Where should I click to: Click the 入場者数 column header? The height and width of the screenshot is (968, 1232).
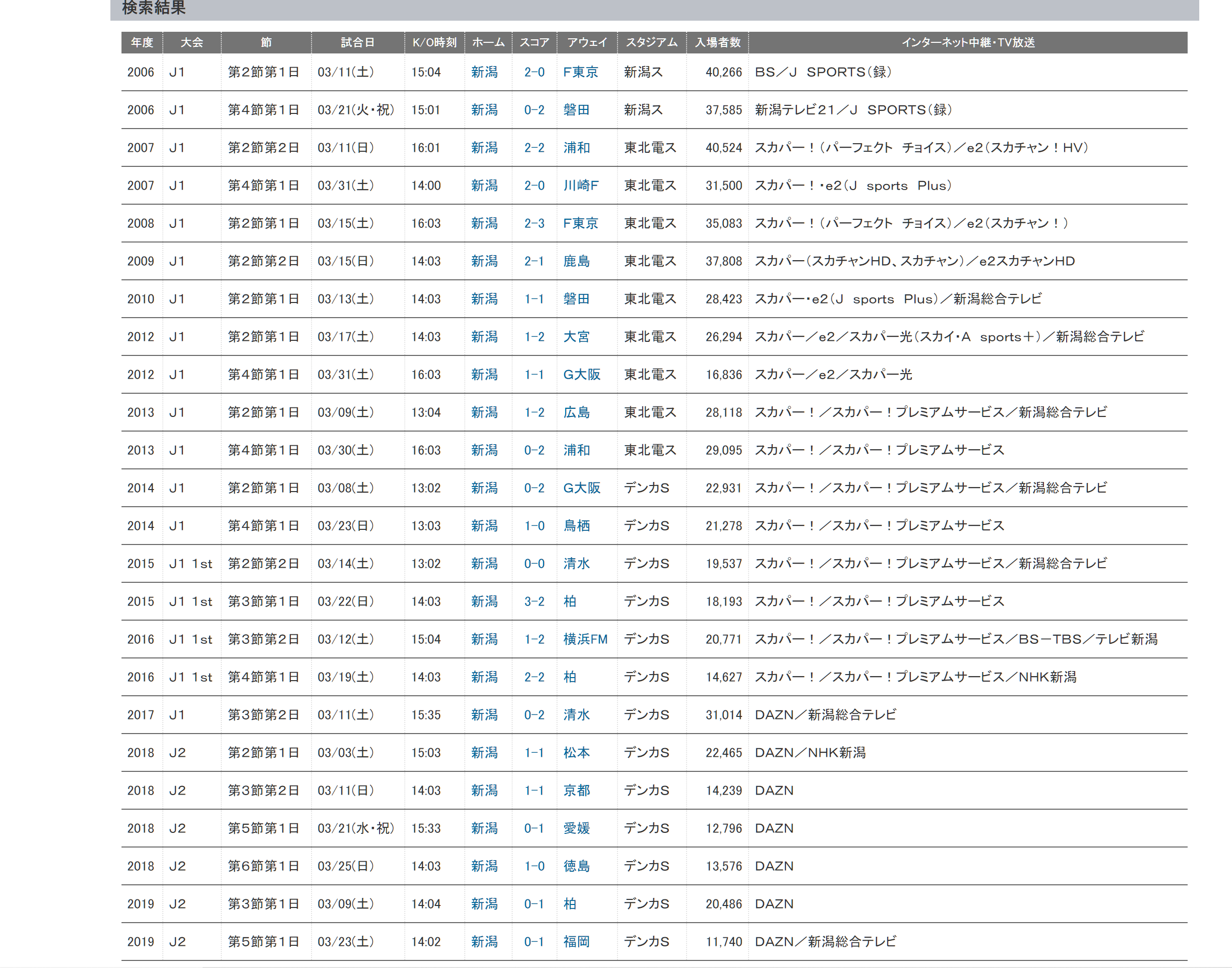pos(717,42)
